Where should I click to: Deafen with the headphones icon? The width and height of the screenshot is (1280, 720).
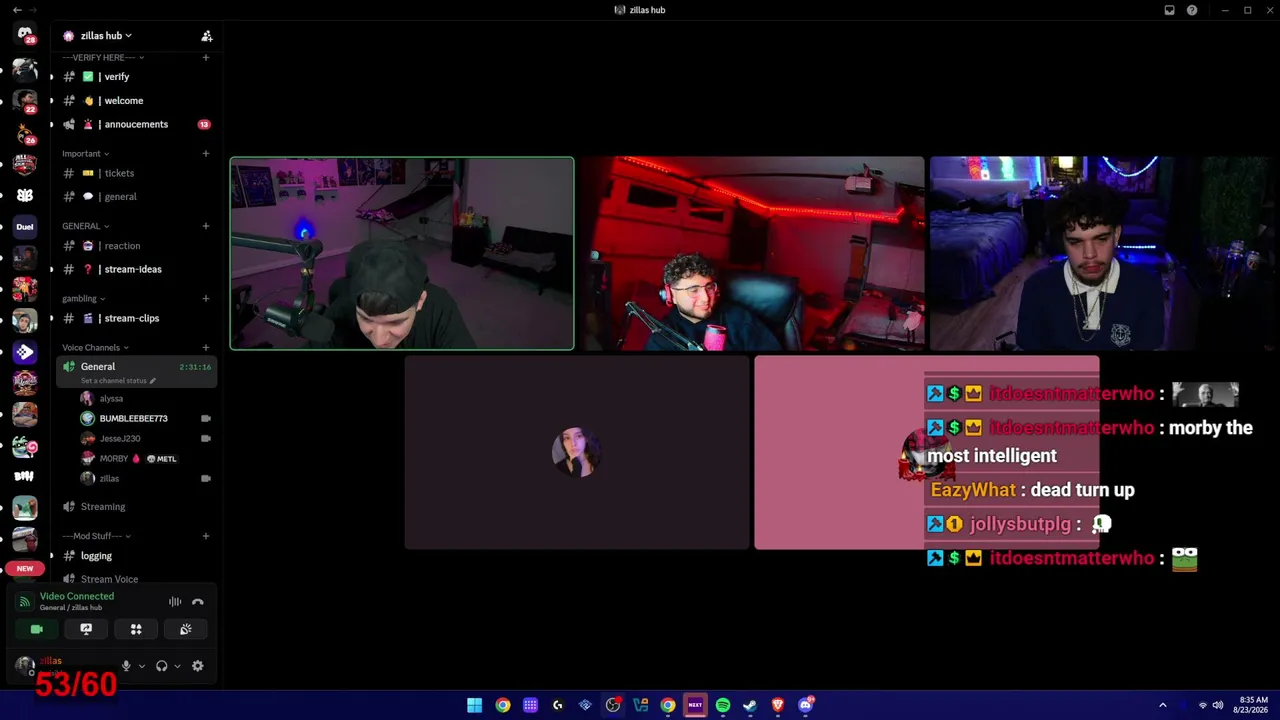click(x=162, y=666)
